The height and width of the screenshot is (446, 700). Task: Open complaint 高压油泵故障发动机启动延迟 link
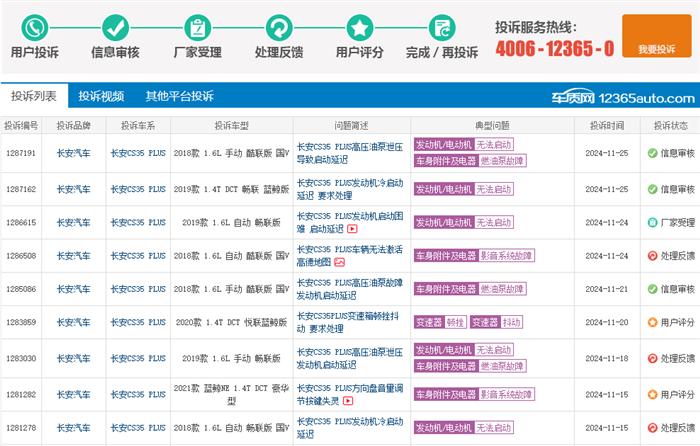coord(350,289)
